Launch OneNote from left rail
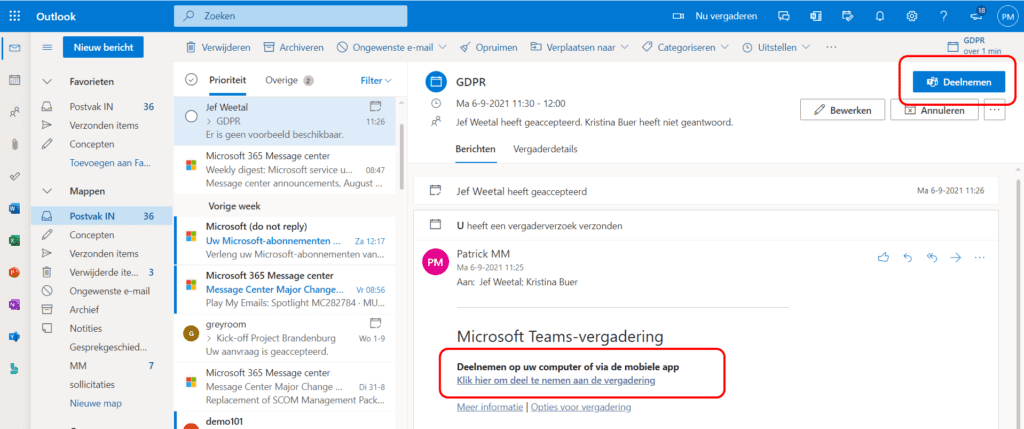The height and width of the screenshot is (429, 1024). tap(14, 304)
